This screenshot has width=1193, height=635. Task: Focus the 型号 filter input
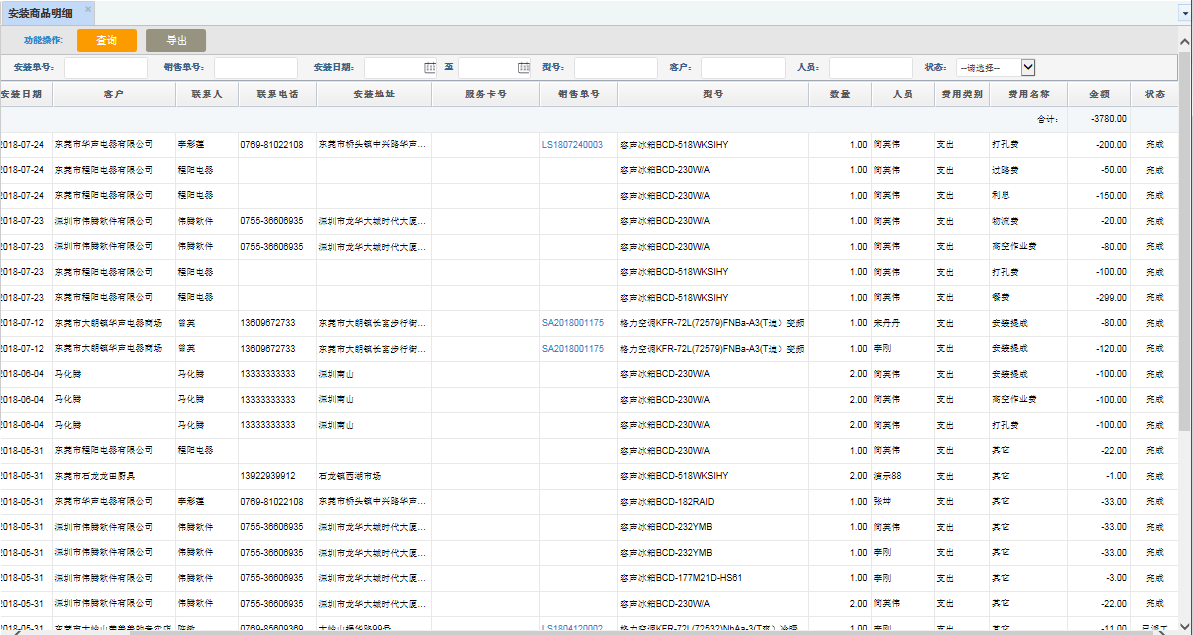coord(616,68)
